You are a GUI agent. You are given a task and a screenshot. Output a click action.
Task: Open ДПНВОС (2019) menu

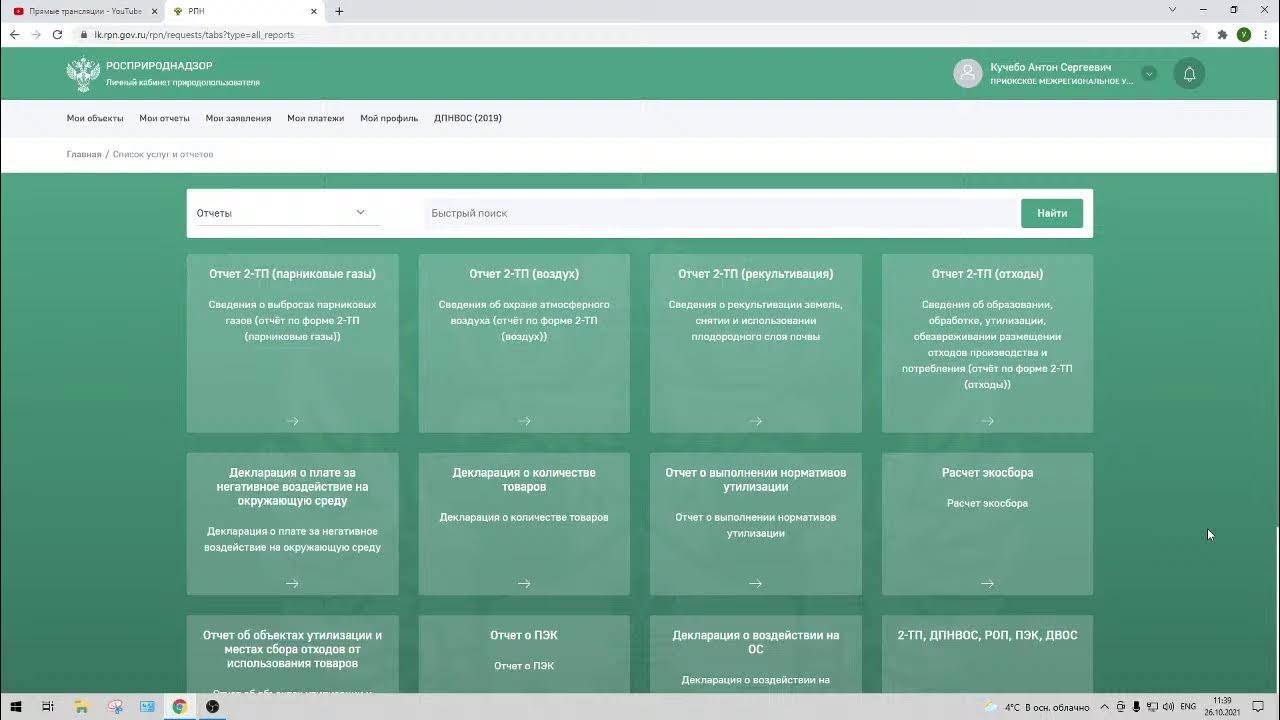pyautogui.click(x=468, y=118)
